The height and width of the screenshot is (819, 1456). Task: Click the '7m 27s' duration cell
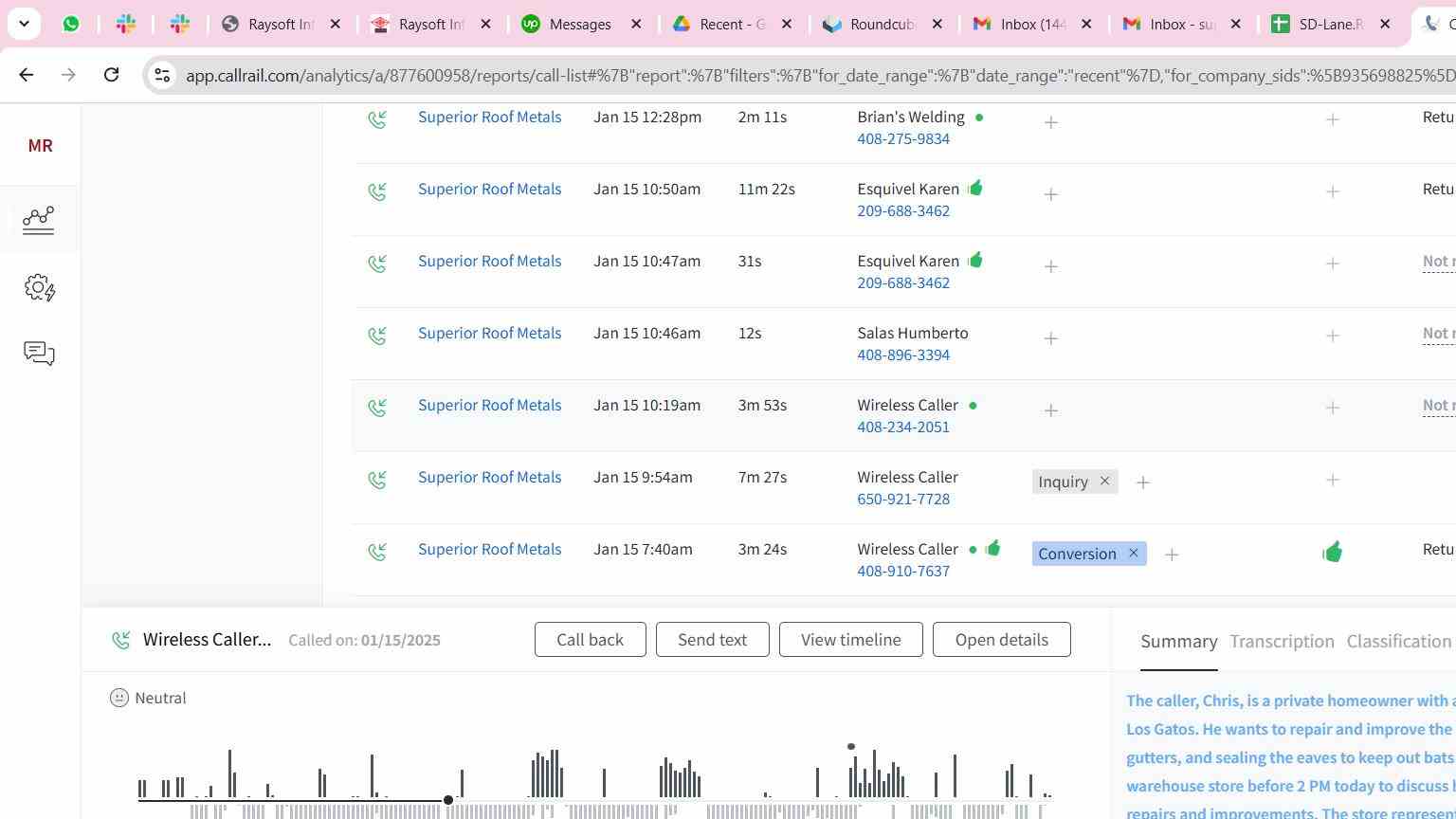762,478
